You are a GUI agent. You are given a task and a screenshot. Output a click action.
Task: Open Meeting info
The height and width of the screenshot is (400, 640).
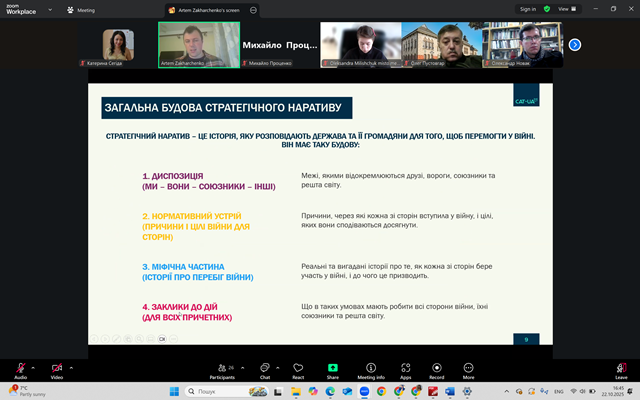pos(370,368)
